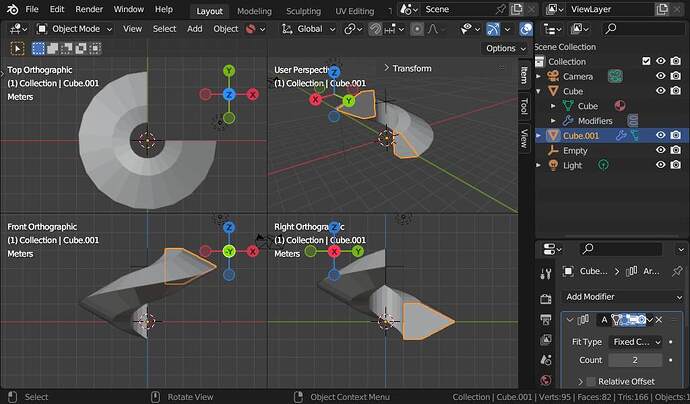The width and height of the screenshot is (690, 404).
Task: Click the proportional editing falloff icon
Action: point(433,29)
